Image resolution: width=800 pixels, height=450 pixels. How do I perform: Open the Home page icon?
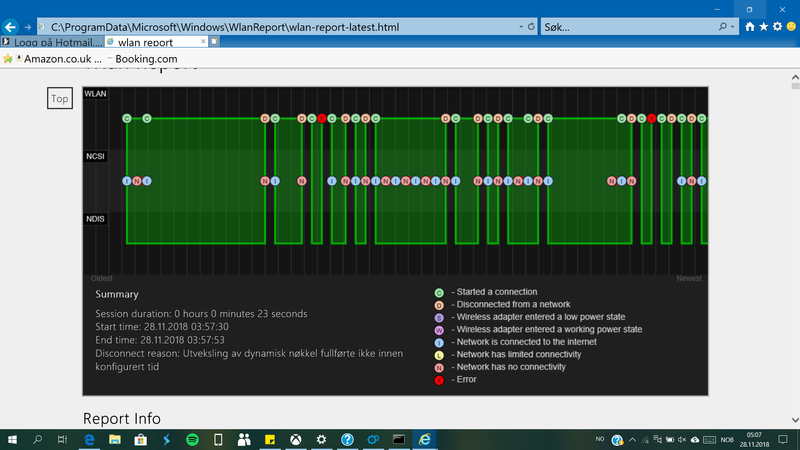(749, 27)
